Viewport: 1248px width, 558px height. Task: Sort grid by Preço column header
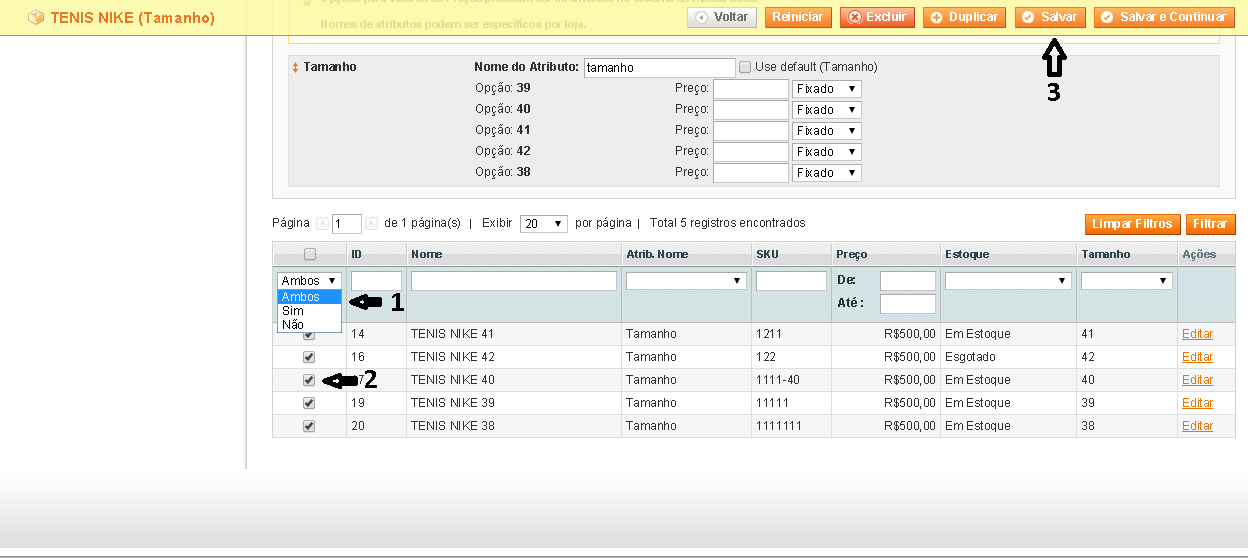pos(852,254)
